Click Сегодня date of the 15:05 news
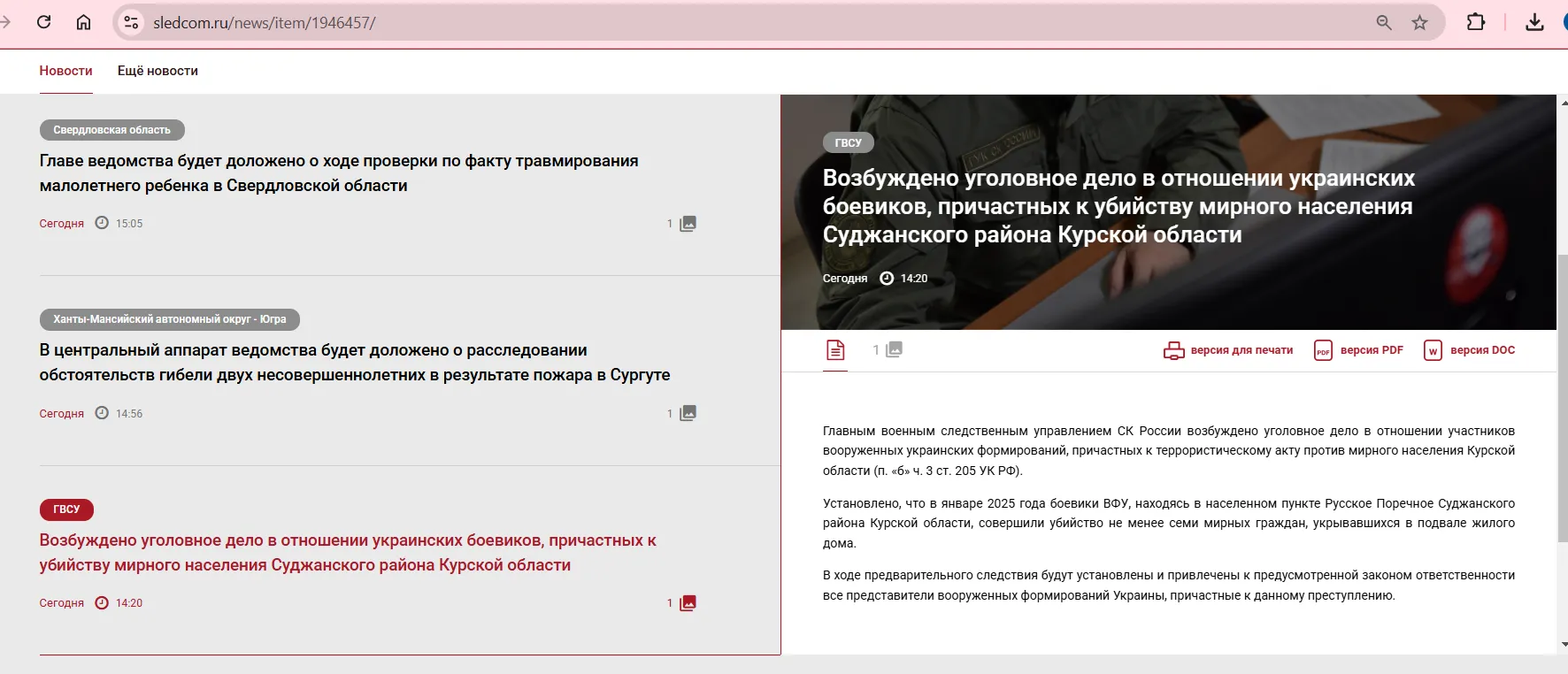Image resolution: width=1568 pixels, height=674 pixels. 61,224
